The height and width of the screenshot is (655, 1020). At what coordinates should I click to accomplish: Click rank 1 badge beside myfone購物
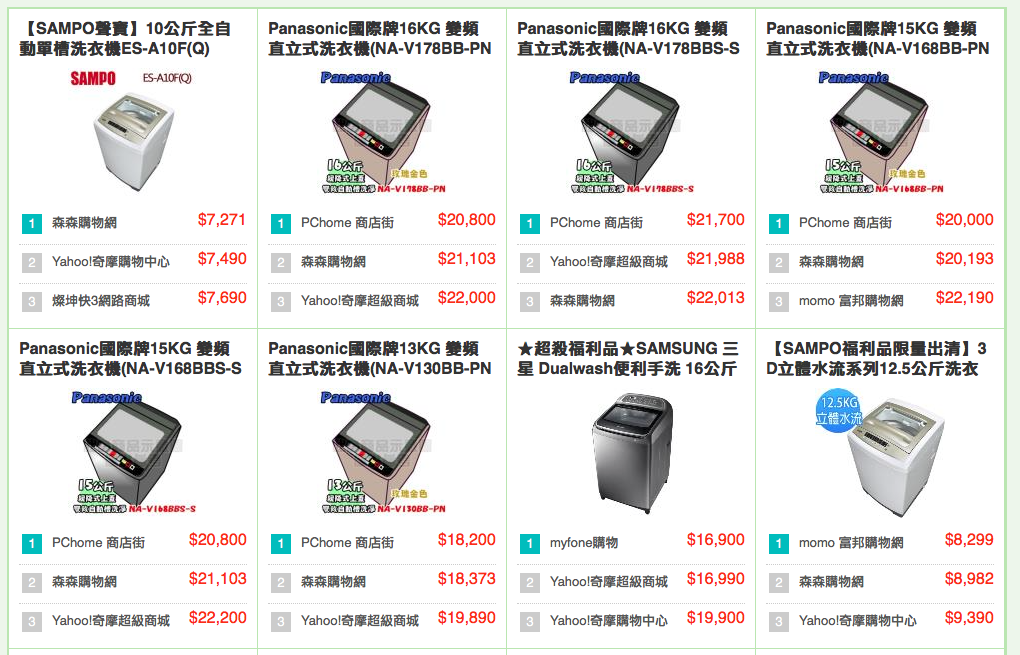point(530,544)
